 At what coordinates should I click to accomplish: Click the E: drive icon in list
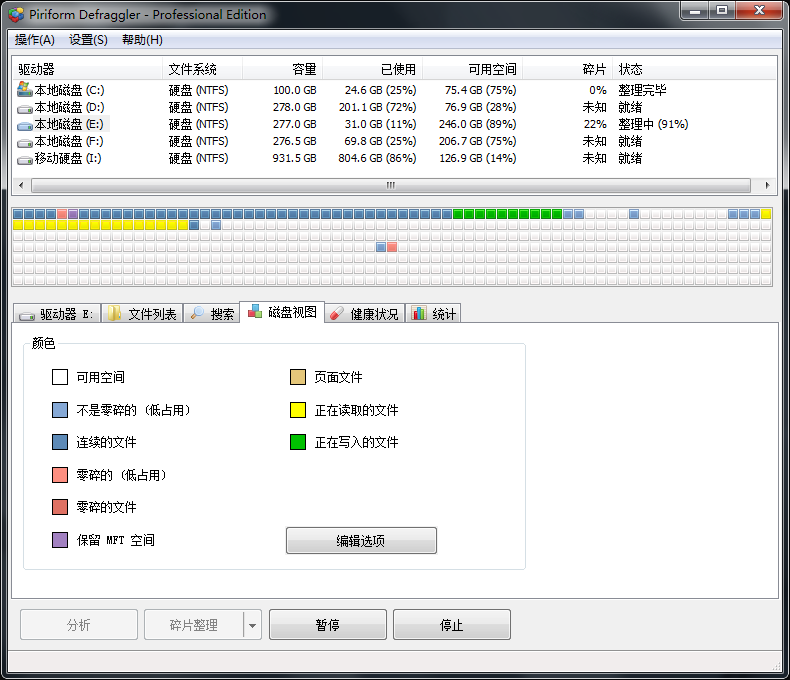(25, 125)
